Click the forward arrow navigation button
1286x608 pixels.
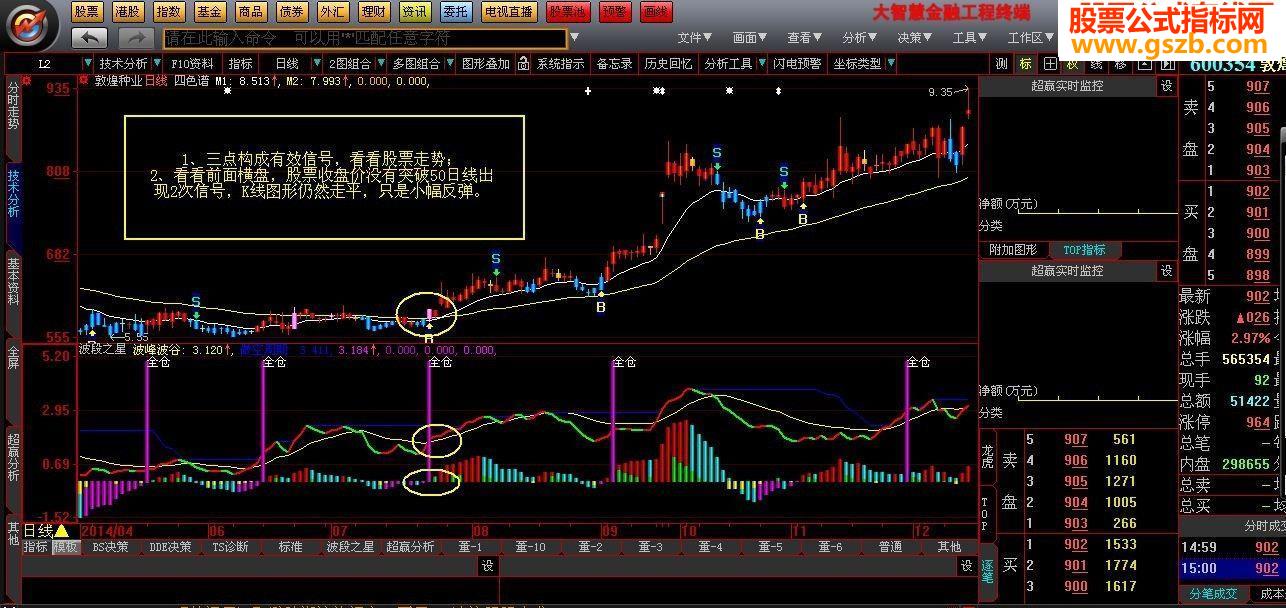point(135,38)
